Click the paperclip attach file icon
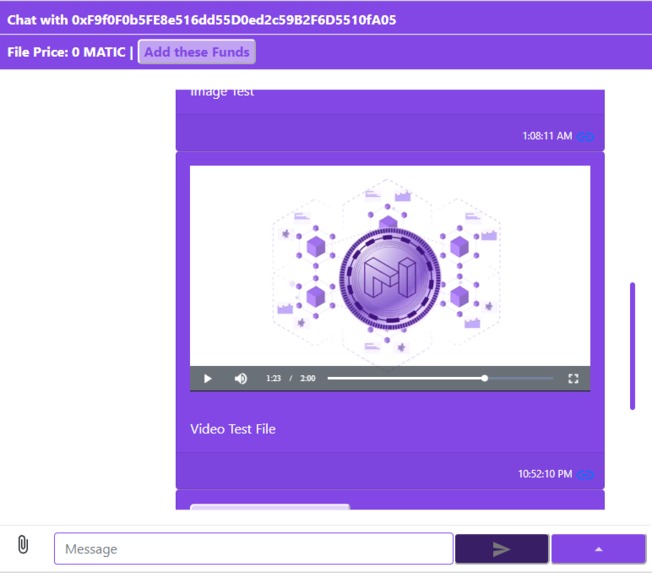652x573 pixels. [23, 545]
